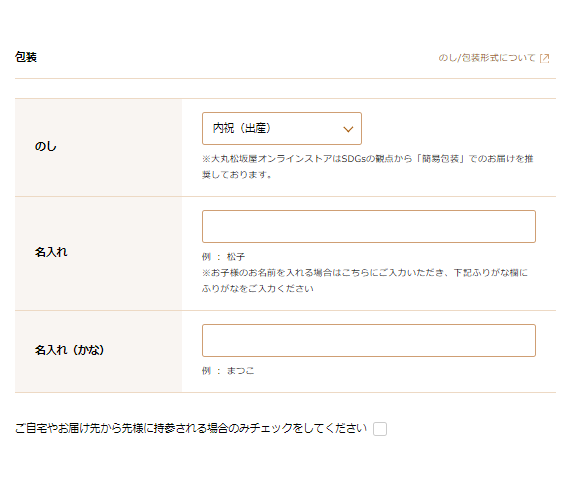
Task: Click the ふりがなをご入力ください instruction line
Action: pos(258,289)
